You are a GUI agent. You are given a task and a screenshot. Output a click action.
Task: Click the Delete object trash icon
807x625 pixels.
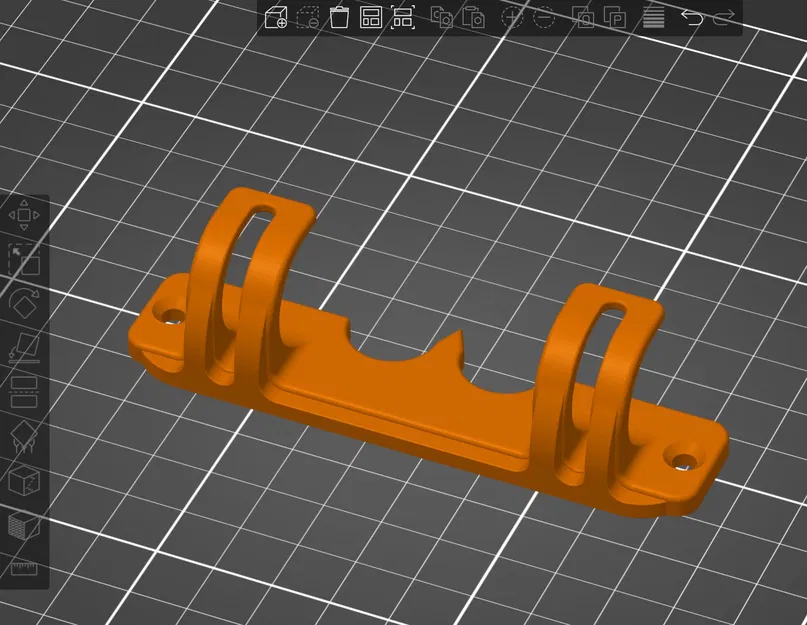pyautogui.click(x=339, y=16)
